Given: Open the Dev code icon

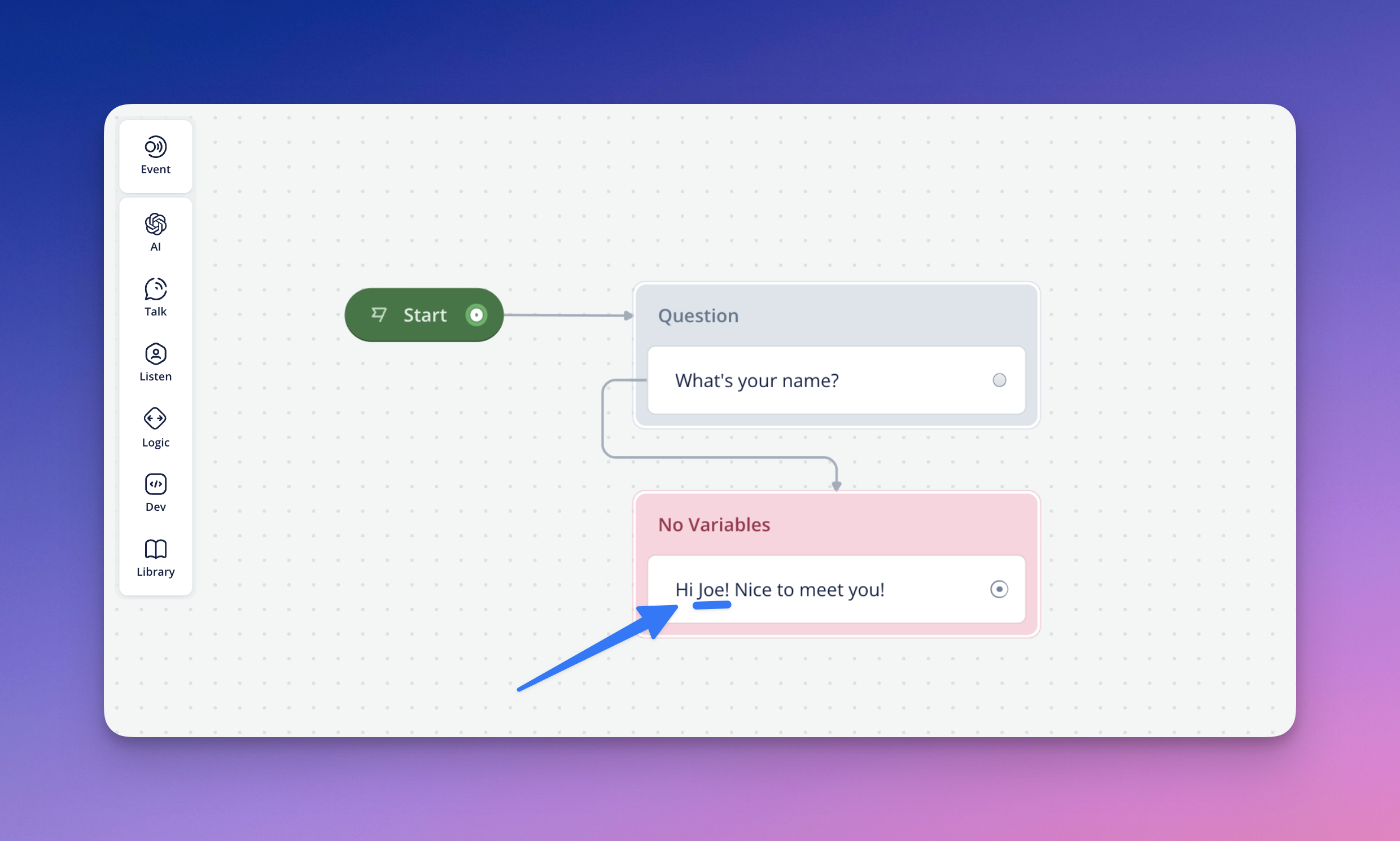Looking at the screenshot, I should tap(155, 484).
